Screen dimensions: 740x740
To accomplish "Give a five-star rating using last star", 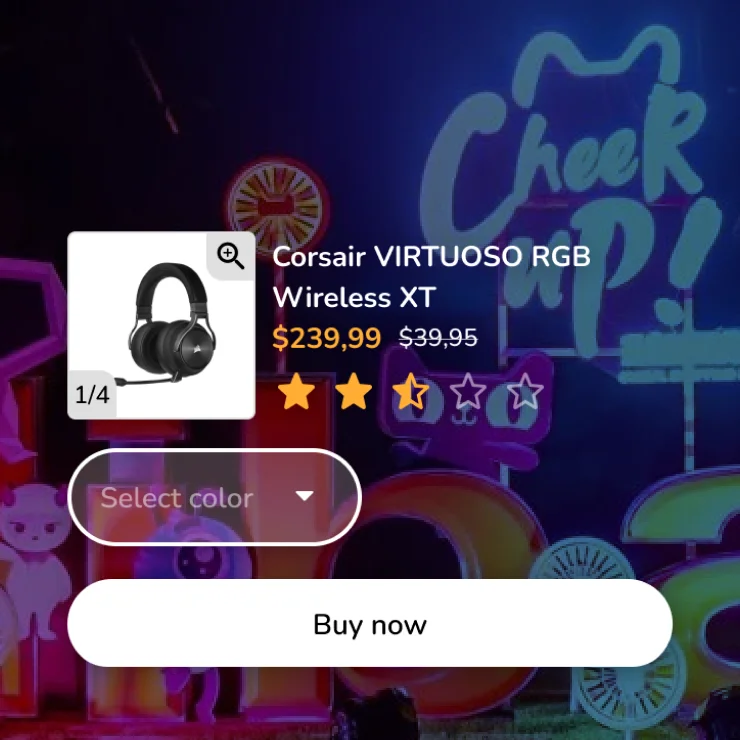I will [x=525, y=391].
